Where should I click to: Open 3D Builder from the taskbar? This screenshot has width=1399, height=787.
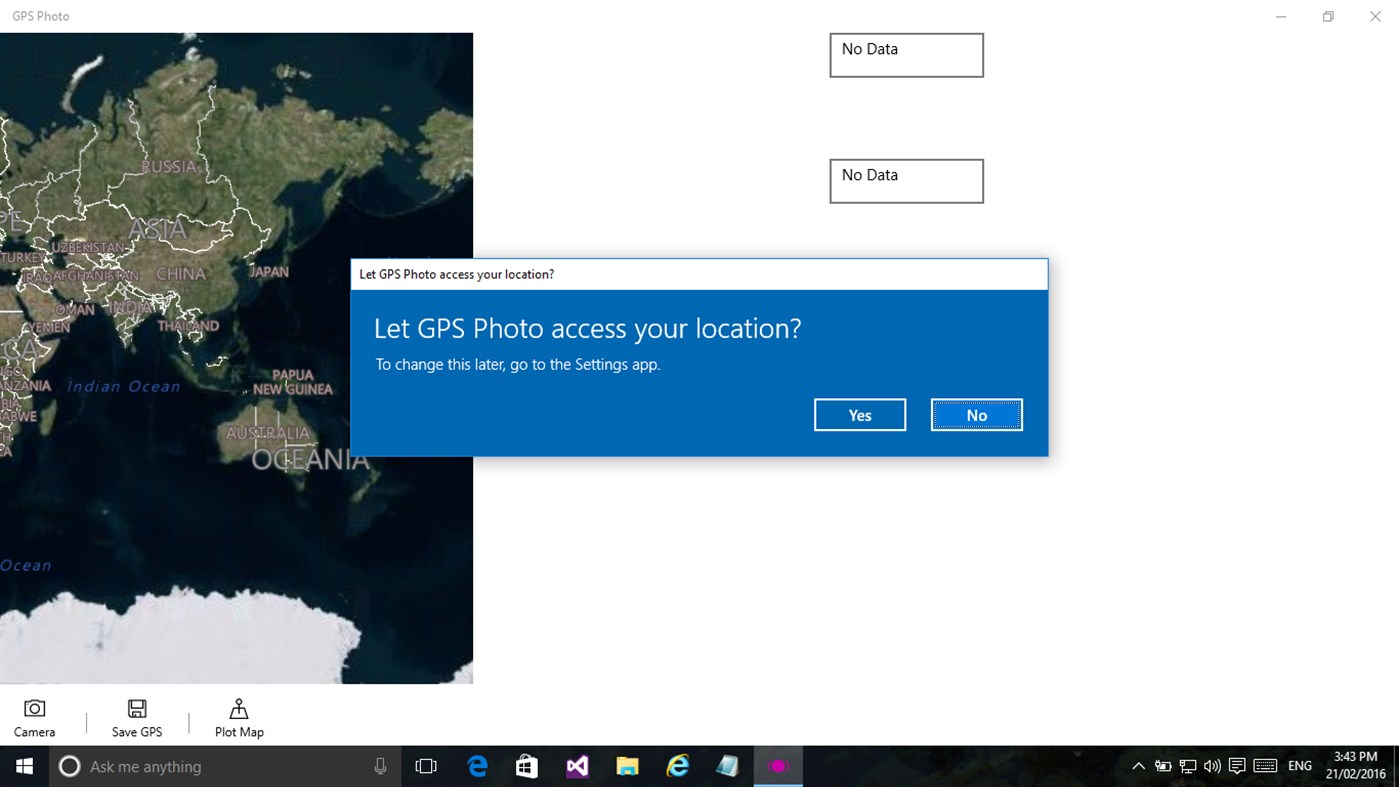(727, 766)
